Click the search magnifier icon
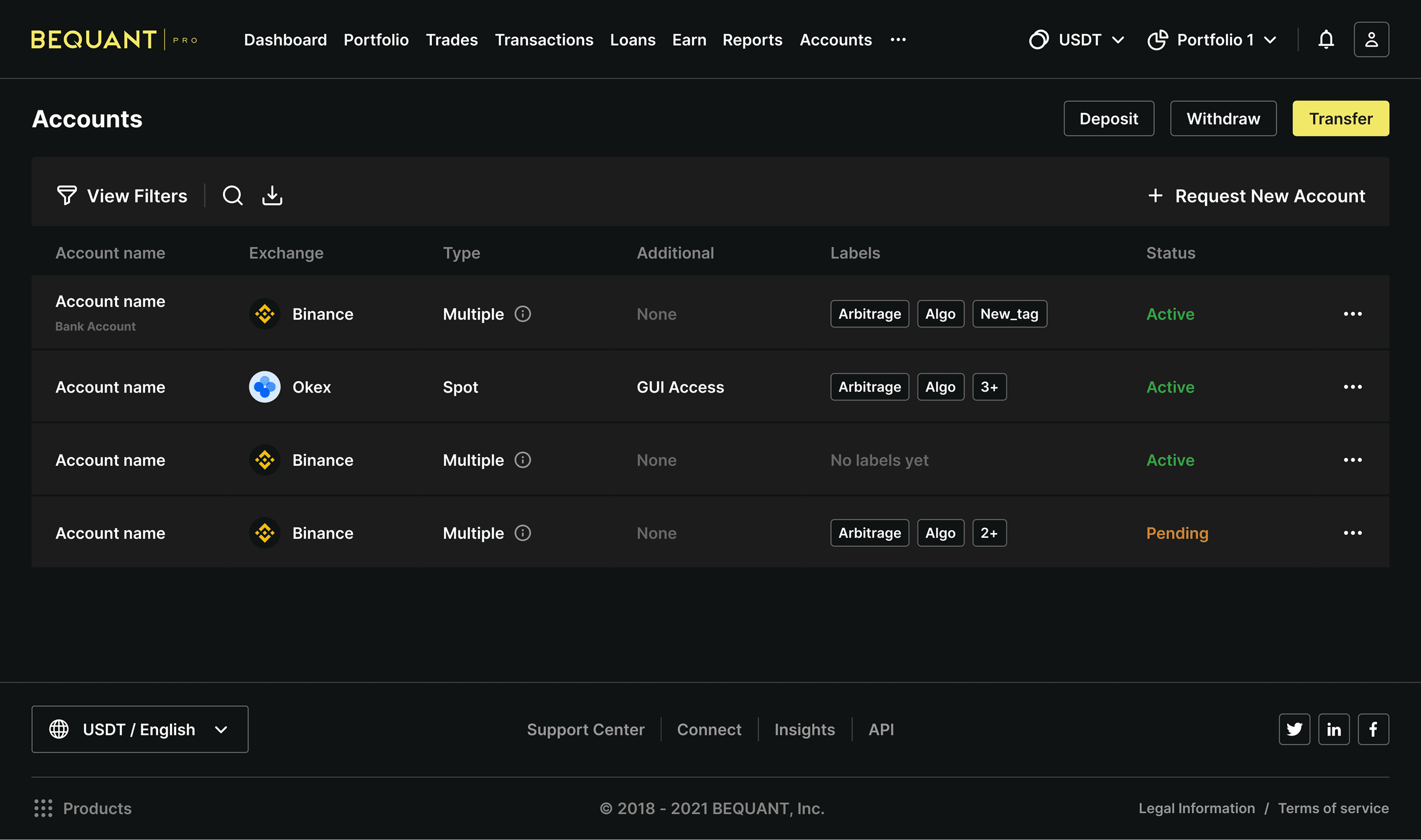Image resolution: width=1421 pixels, height=840 pixels. [x=232, y=196]
